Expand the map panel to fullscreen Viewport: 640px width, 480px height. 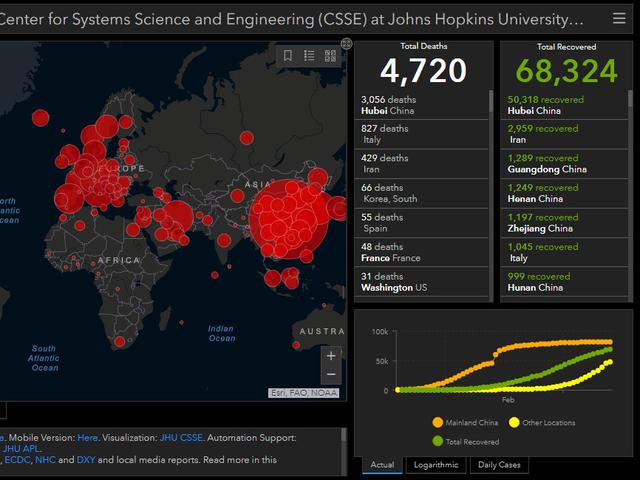tap(346, 44)
